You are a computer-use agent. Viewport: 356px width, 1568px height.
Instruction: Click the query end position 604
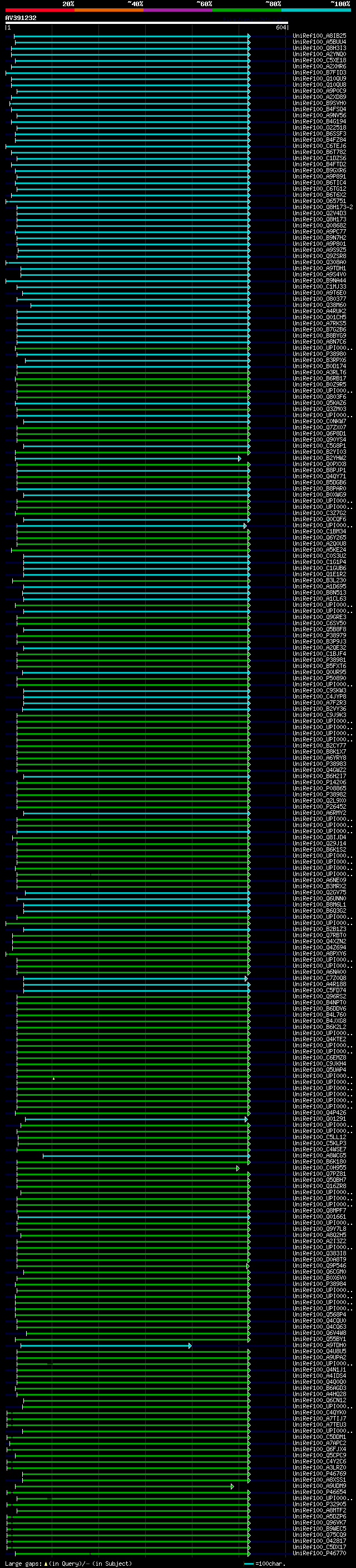280,27
